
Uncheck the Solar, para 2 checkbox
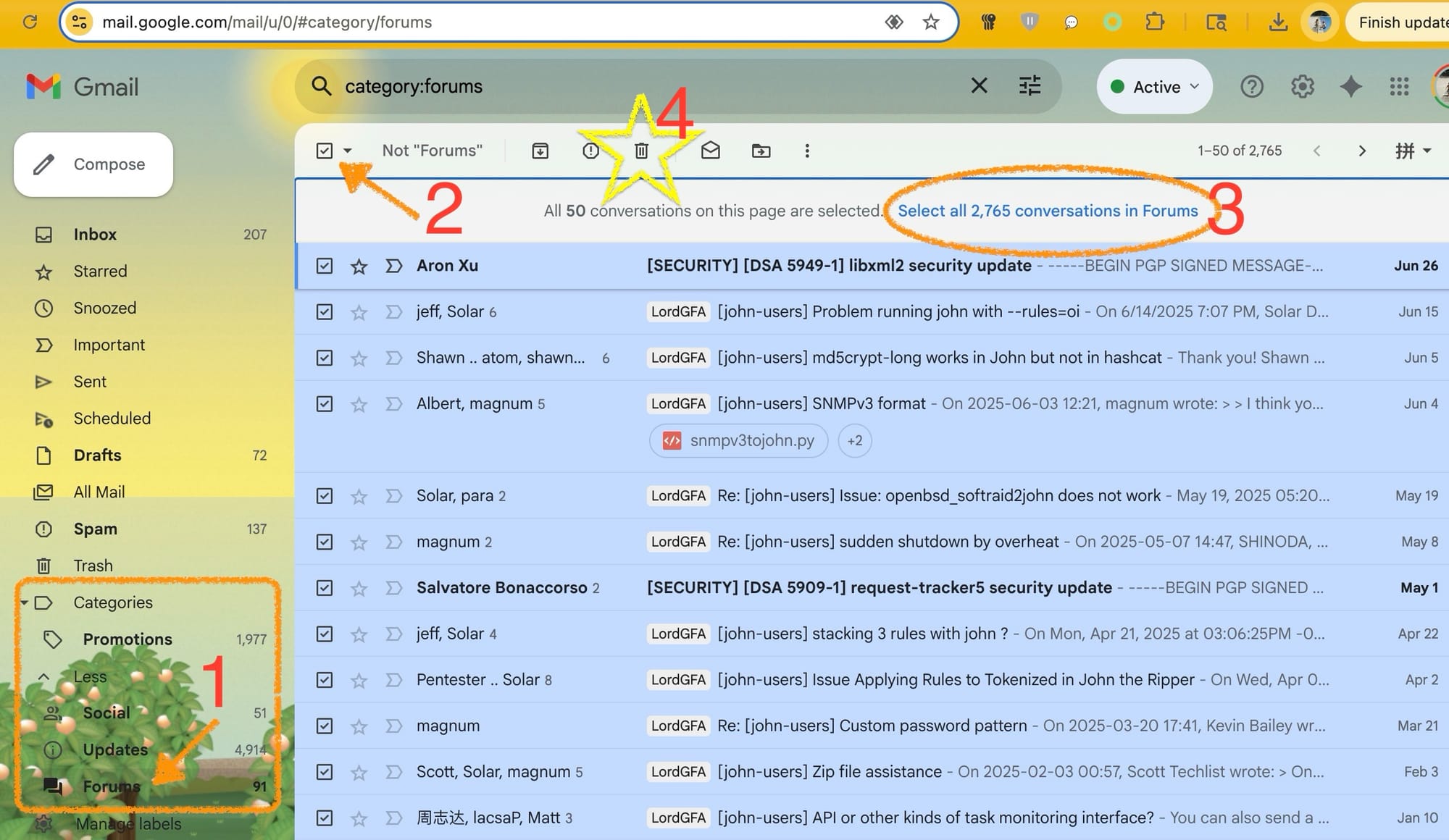point(325,496)
